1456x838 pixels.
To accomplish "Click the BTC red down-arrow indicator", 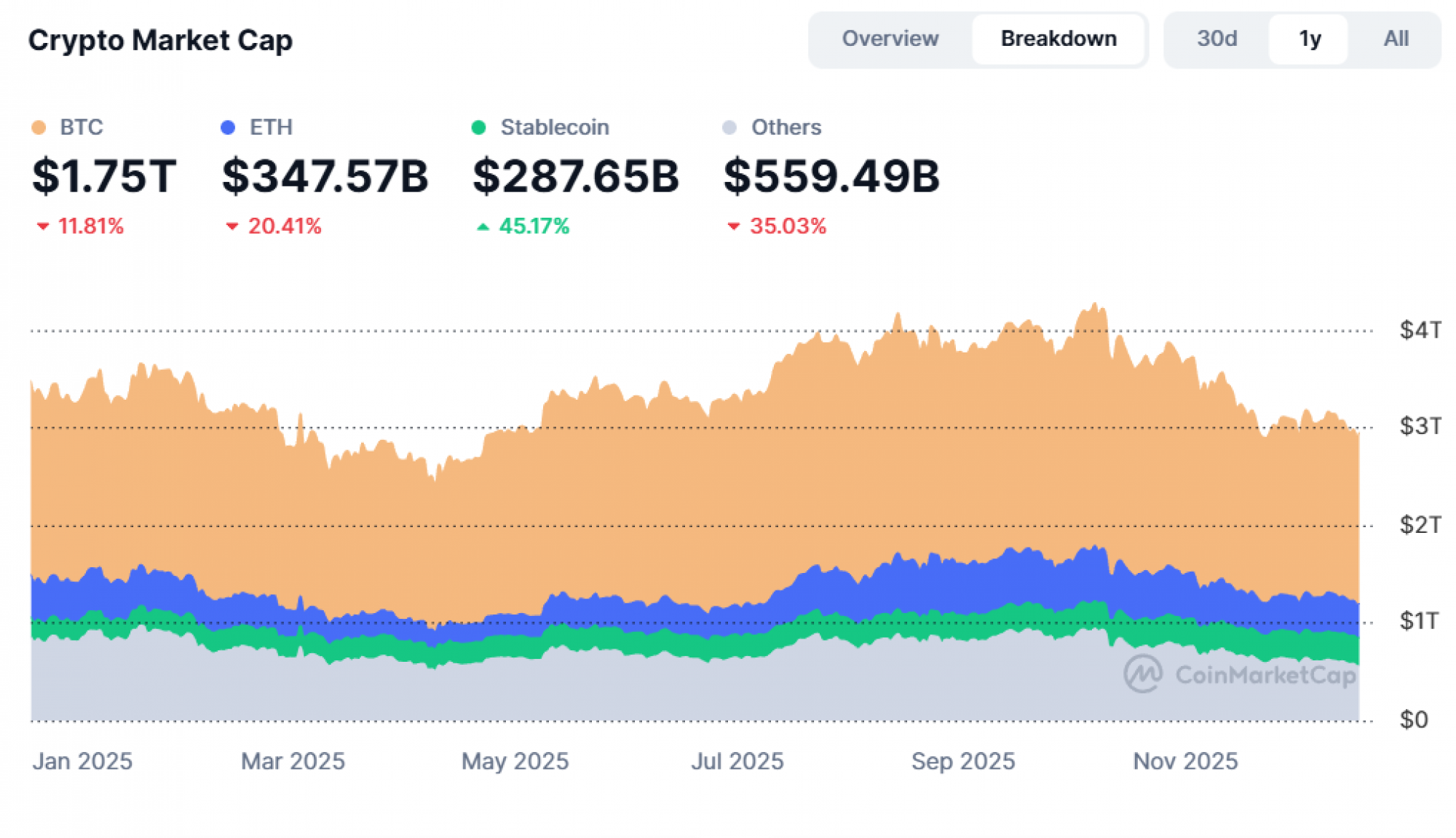I will [x=43, y=226].
